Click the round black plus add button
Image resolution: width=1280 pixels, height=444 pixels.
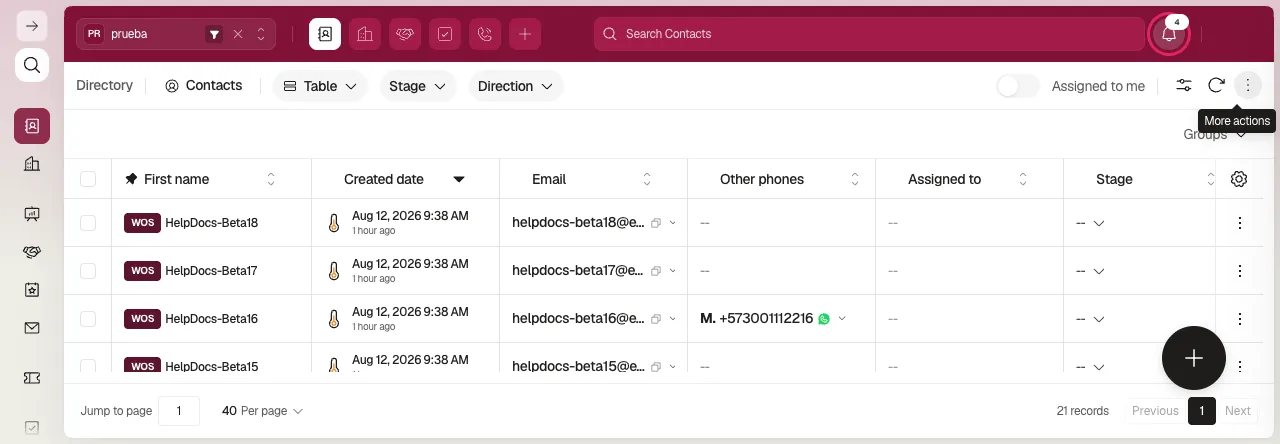[1194, 358]
